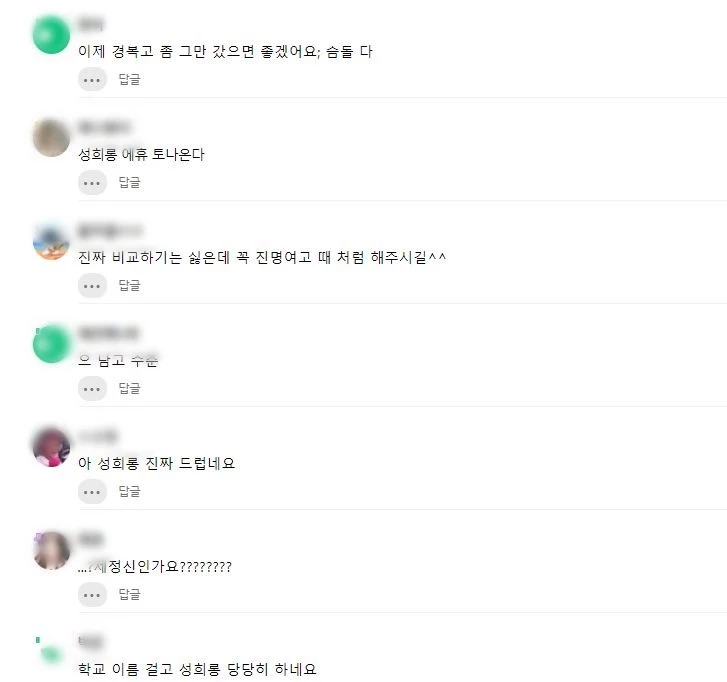Open more options under 남고 수준 comment
The width and height of the screenshot is (727, 682).
(92, 389)
